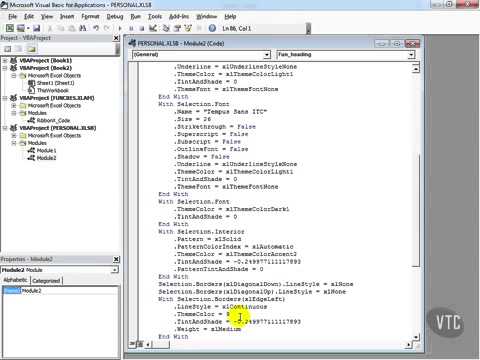The width and height of the screenshot is (480, 360).
Task: Open the Tools menu
Action: pos(155,16)
